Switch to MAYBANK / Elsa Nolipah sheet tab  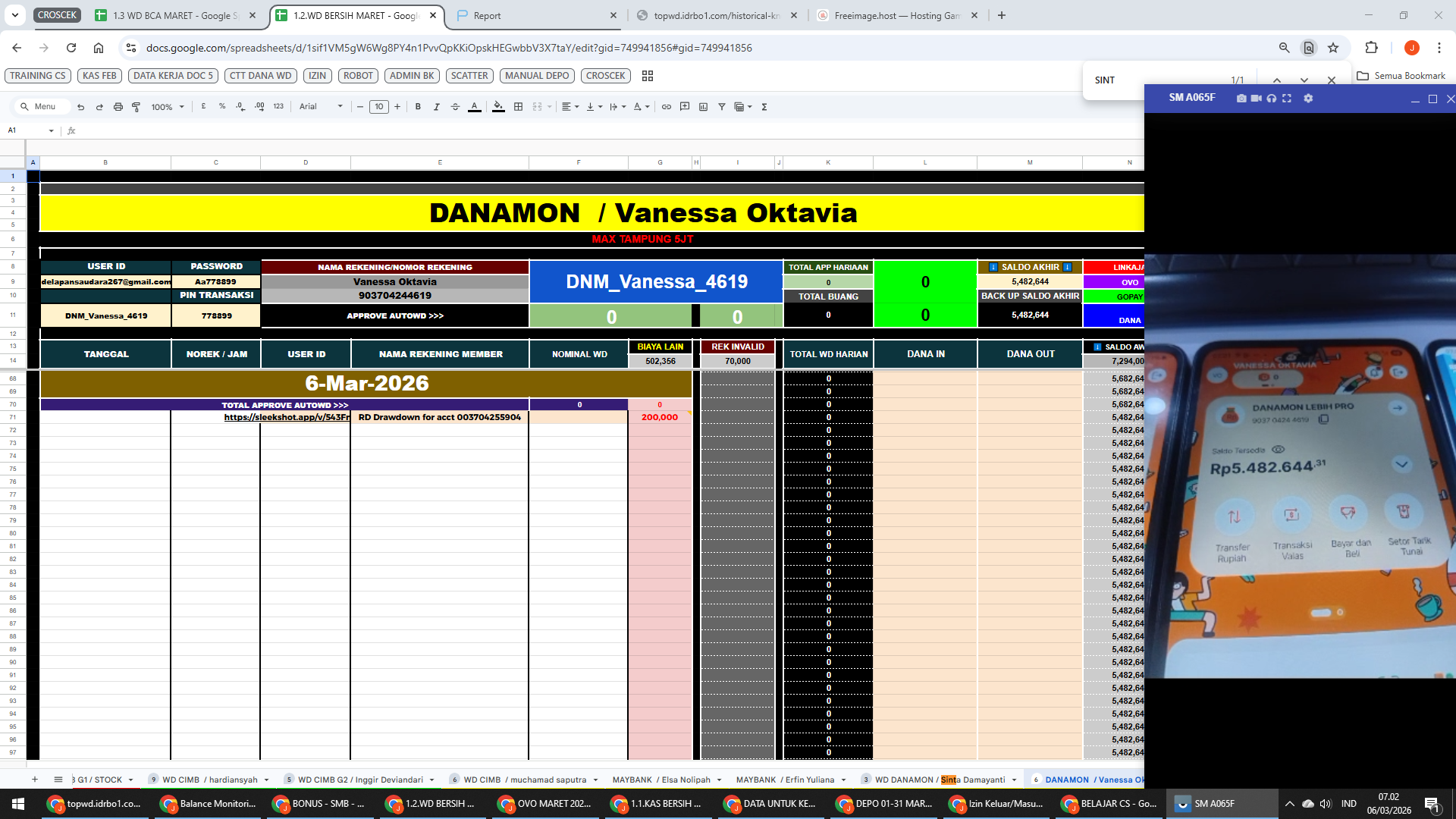(661, 780)
